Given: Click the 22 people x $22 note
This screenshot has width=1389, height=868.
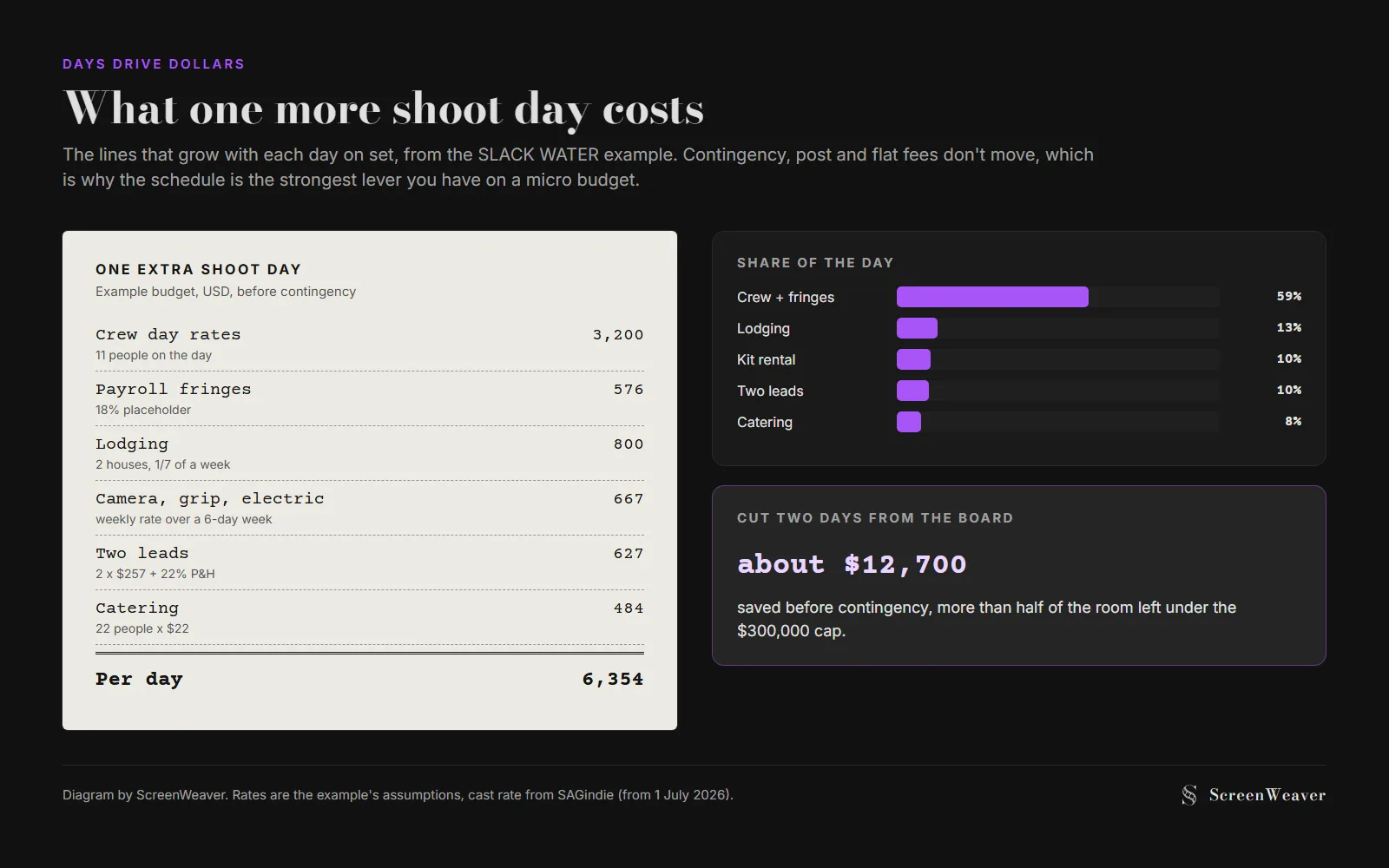Looking at the screenshot, I should click(142, 628).
